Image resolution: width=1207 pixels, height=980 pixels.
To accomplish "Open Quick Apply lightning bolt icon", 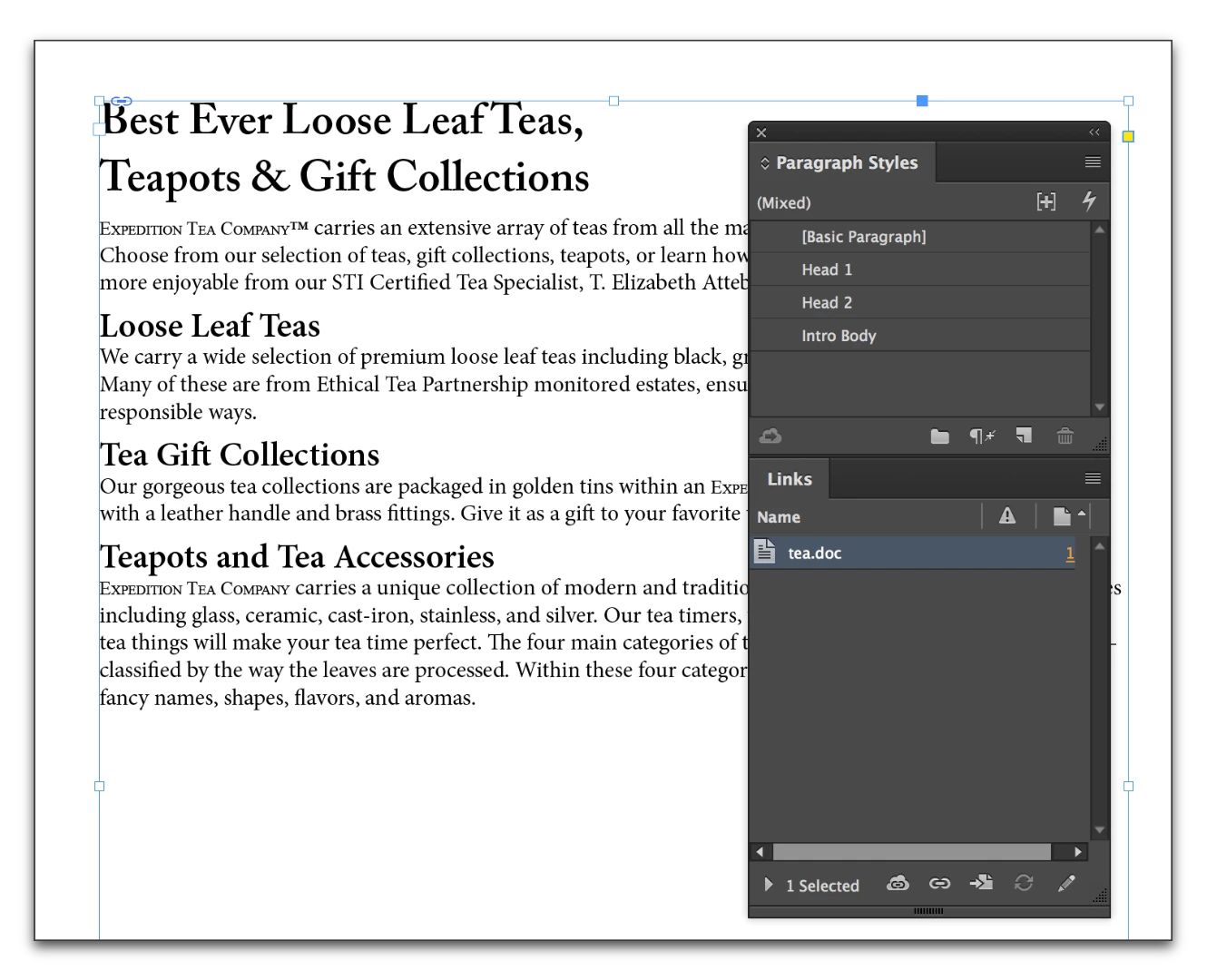I will (1089, 201).
